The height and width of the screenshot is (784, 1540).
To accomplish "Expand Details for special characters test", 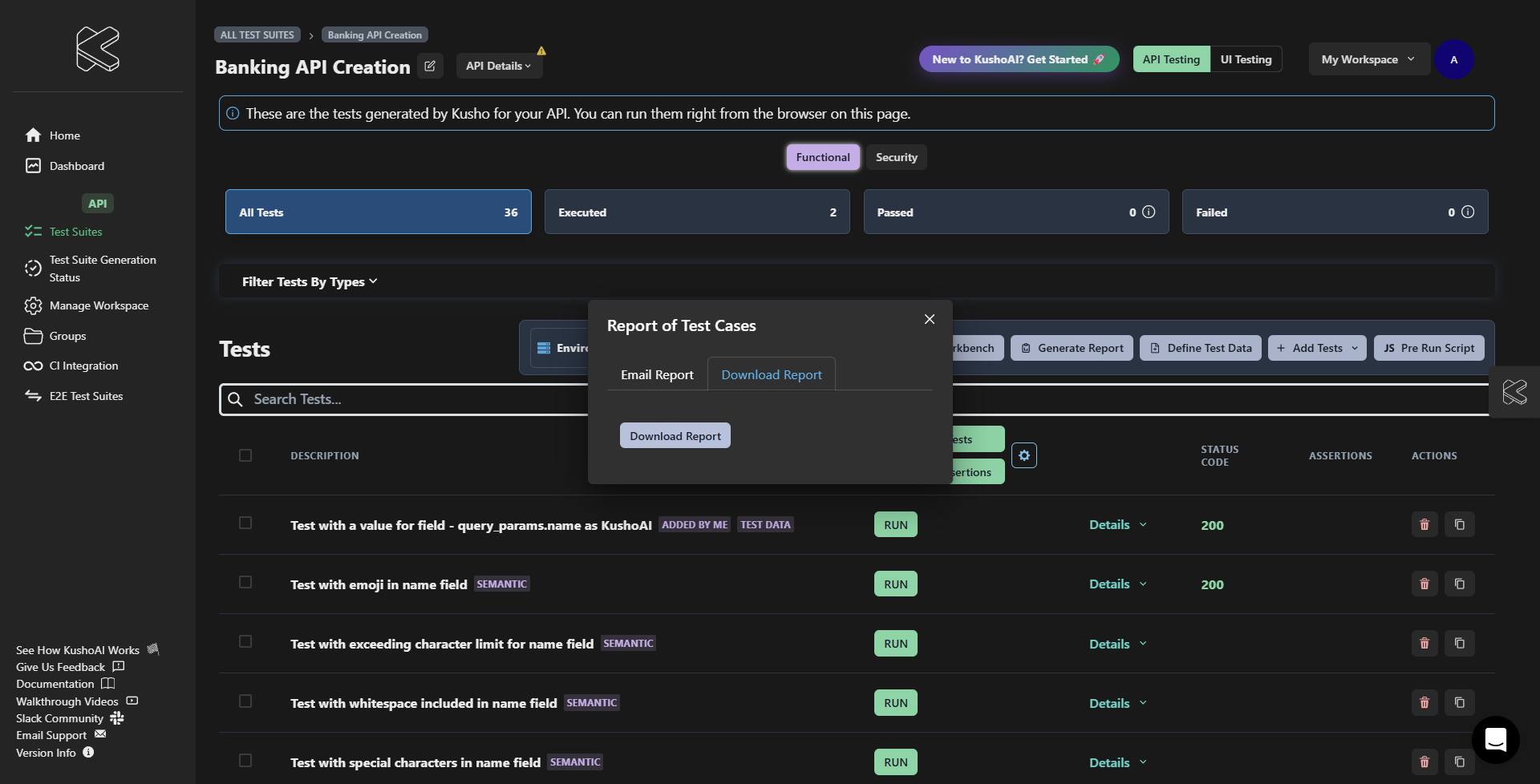I will (x=1118, y=762).
